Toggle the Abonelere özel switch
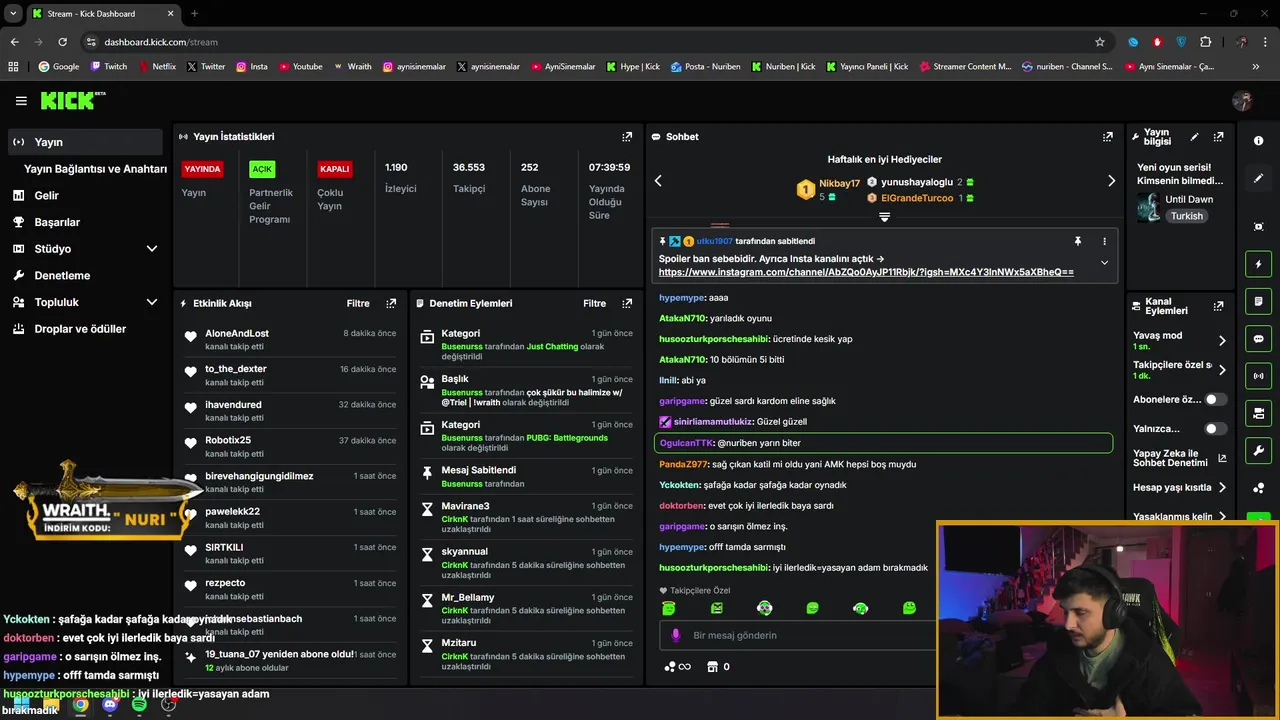The image size is (1280, 720). 1215,399
